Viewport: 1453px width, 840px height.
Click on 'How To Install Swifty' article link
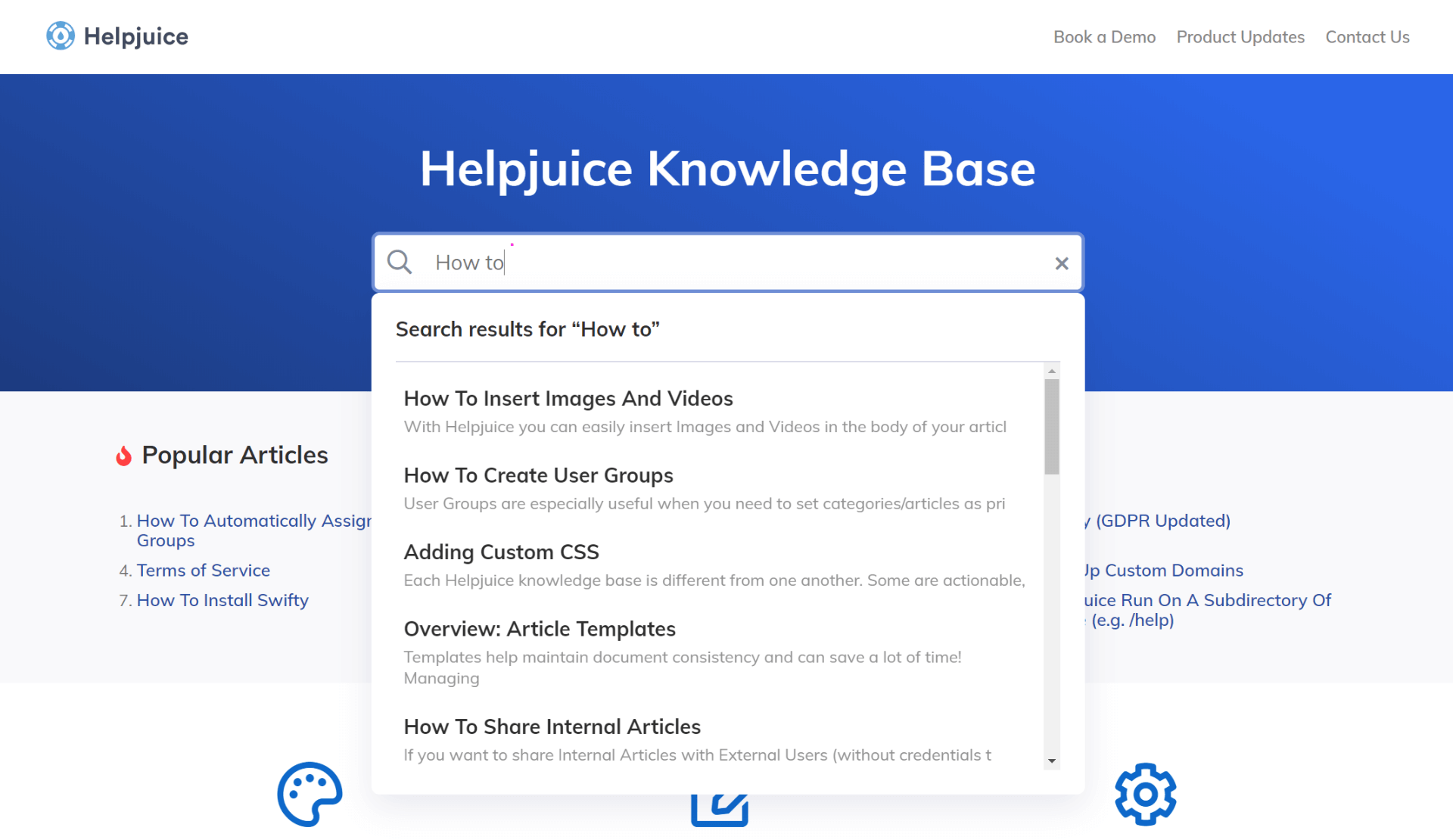[x=222, y=600]
